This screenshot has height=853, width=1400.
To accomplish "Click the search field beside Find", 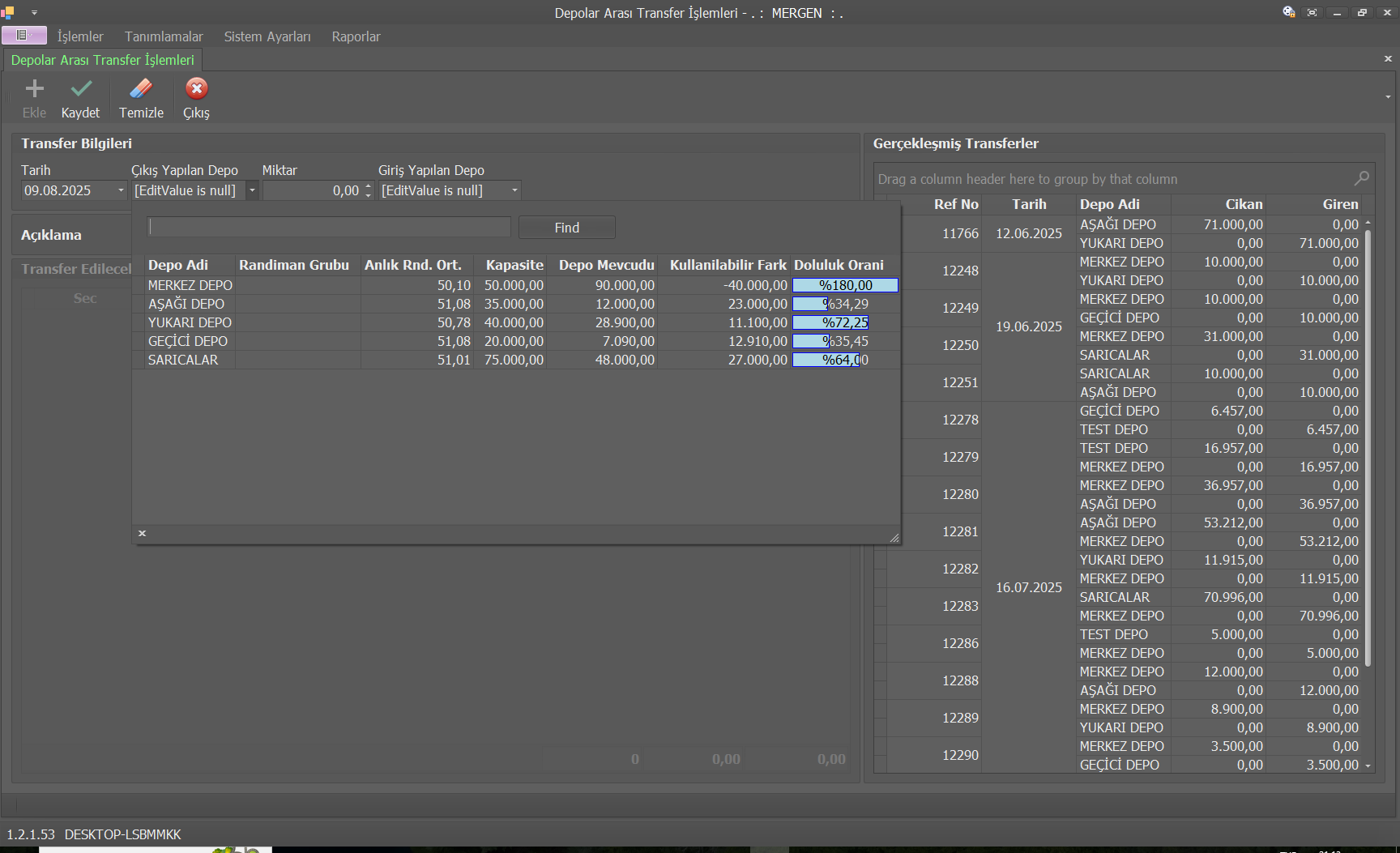I will tap(329, 228).
